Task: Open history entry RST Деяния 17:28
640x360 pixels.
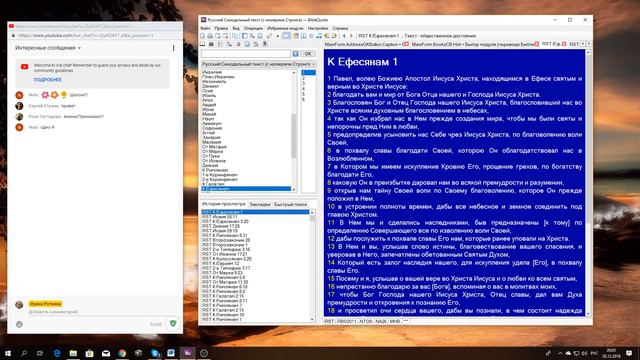Action: tap(221, 226)
